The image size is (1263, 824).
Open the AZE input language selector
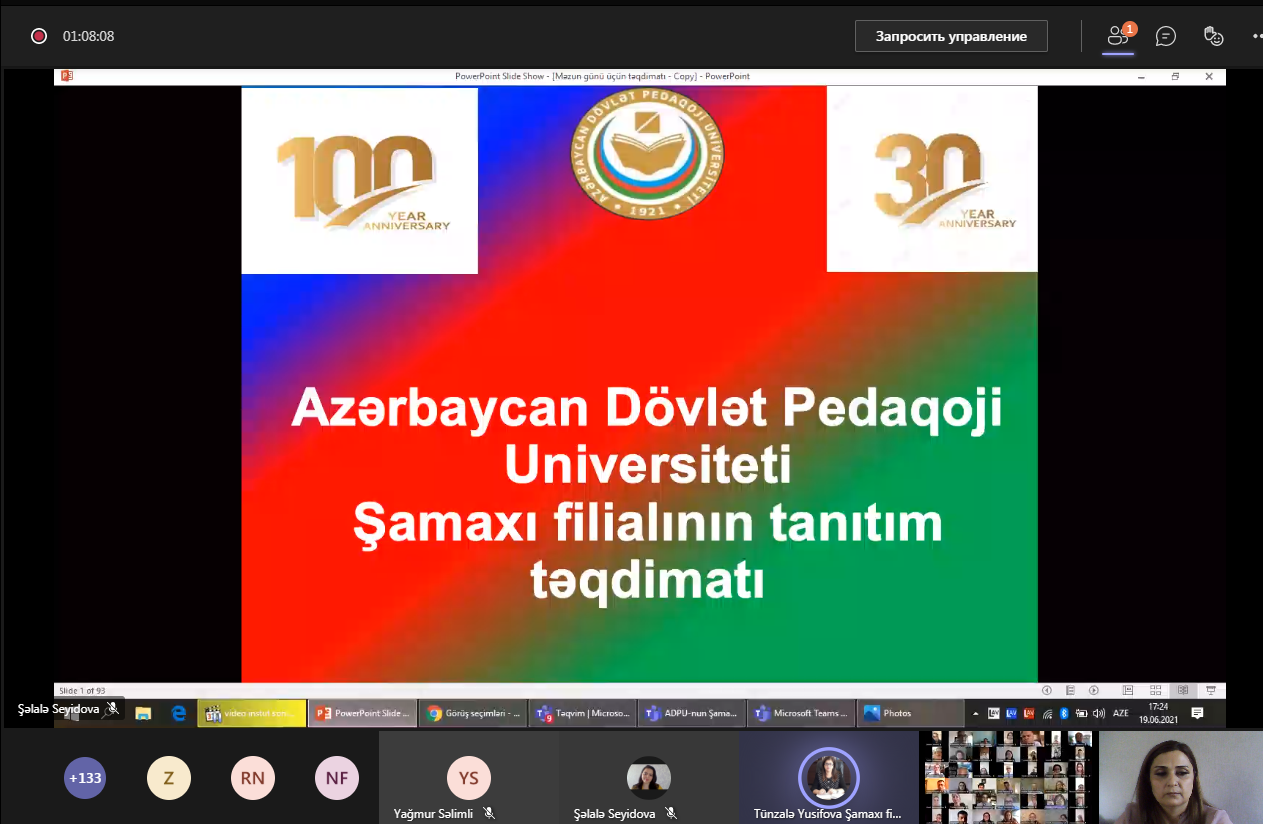1121,713
